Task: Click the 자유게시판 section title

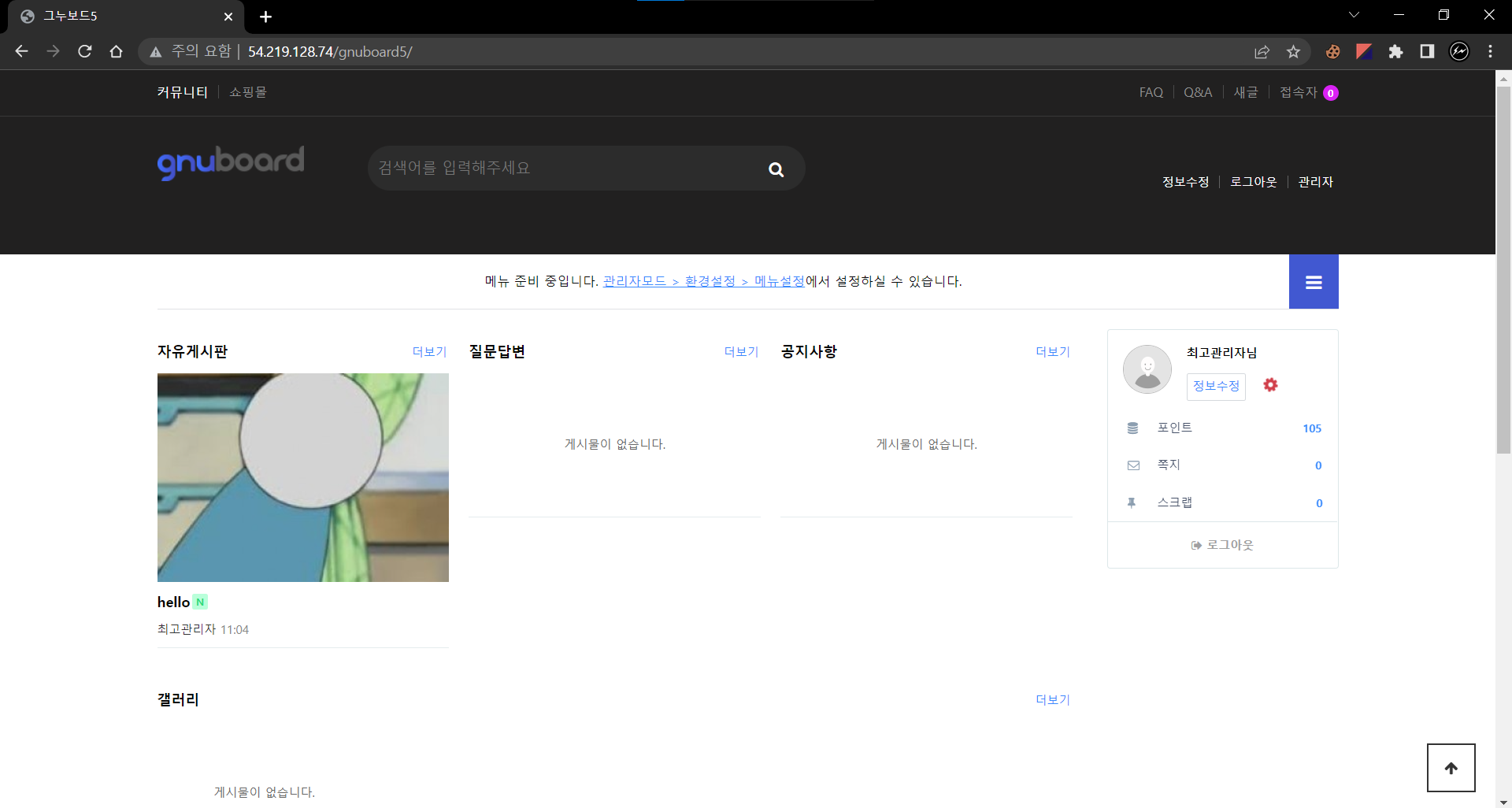Action: point(192,351)
